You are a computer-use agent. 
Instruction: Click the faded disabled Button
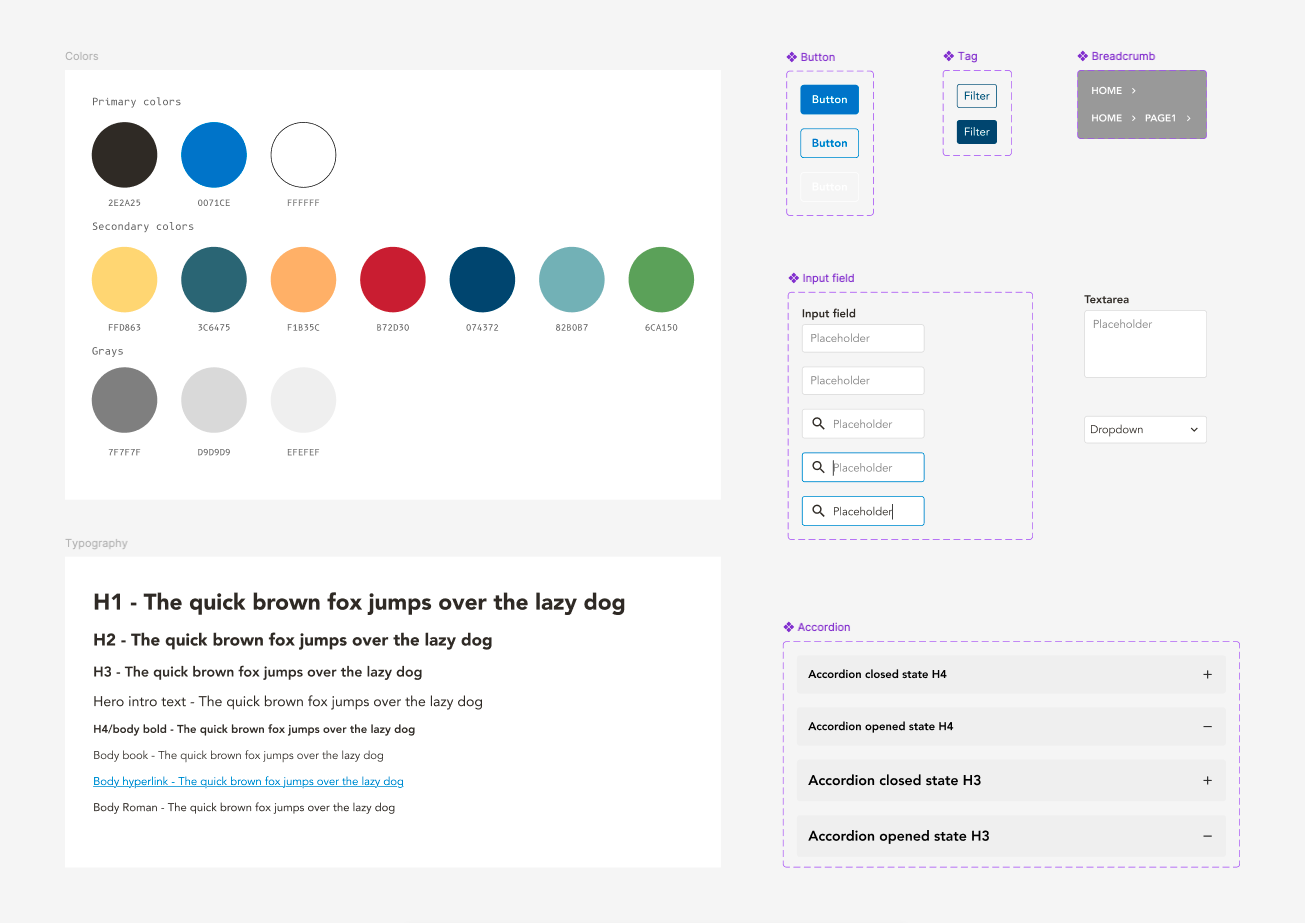pyautogui.click(x=829, y=187)
